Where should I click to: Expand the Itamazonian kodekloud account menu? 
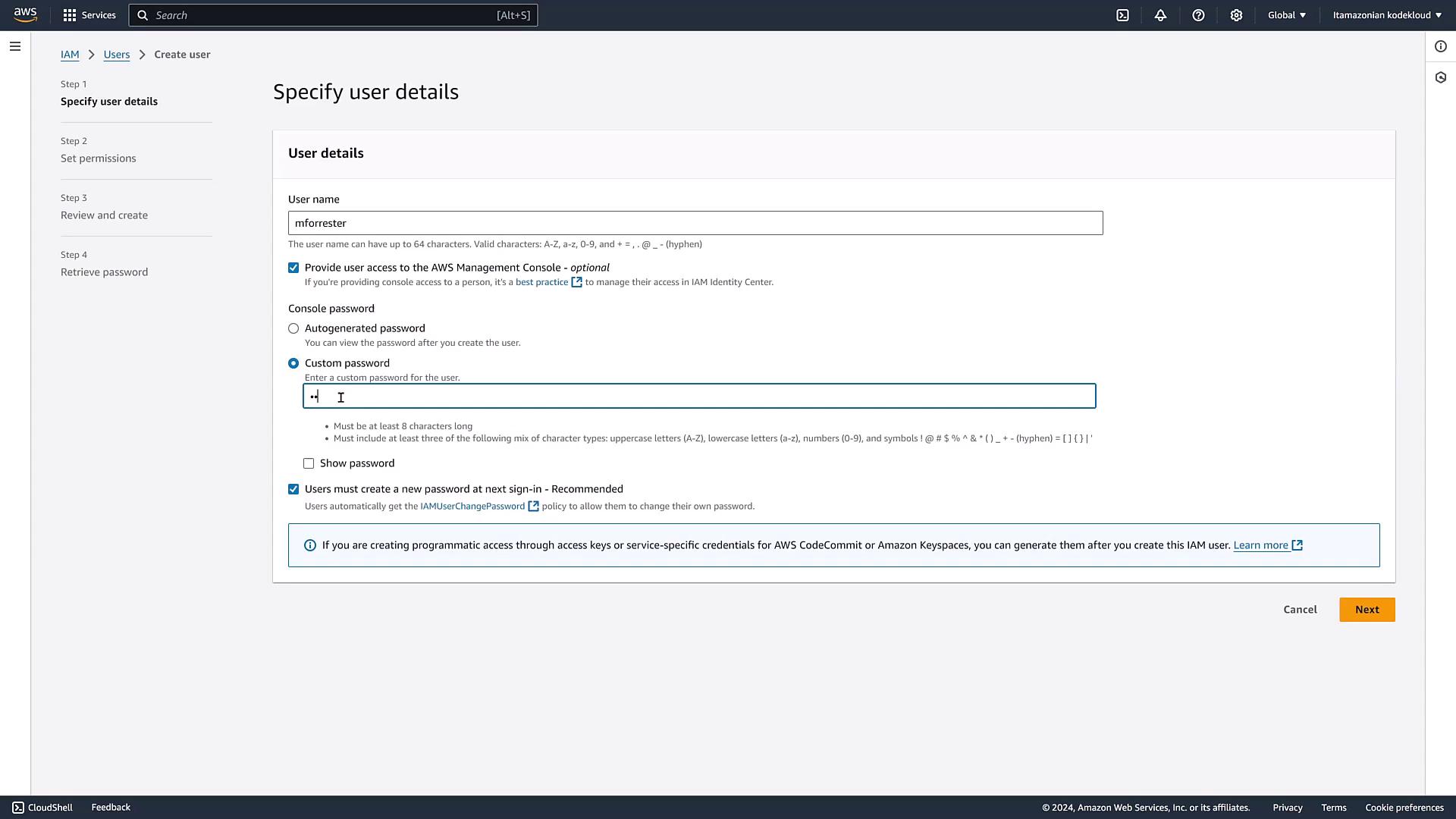pos(1386,15)
